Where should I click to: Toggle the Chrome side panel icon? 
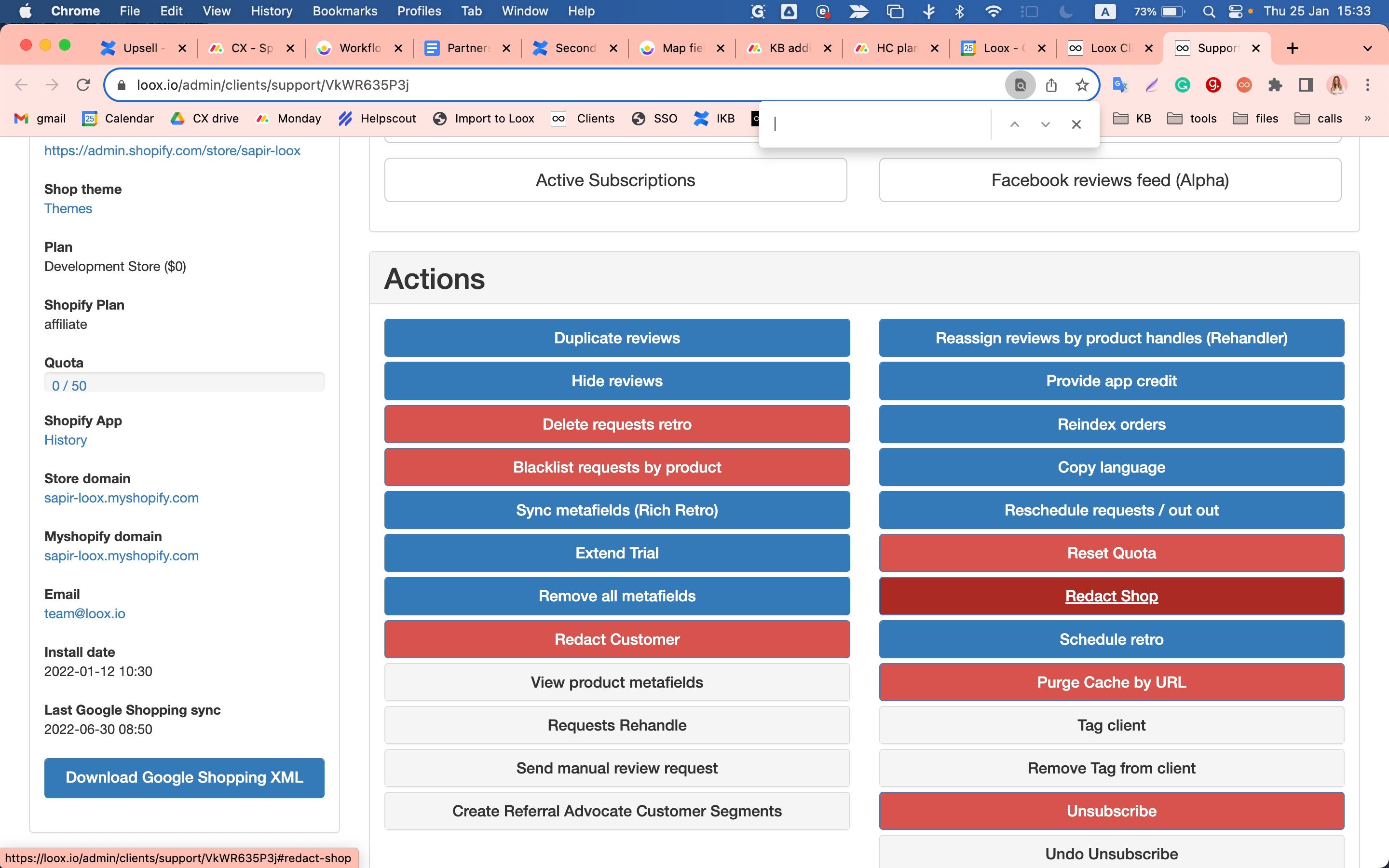1306,85
